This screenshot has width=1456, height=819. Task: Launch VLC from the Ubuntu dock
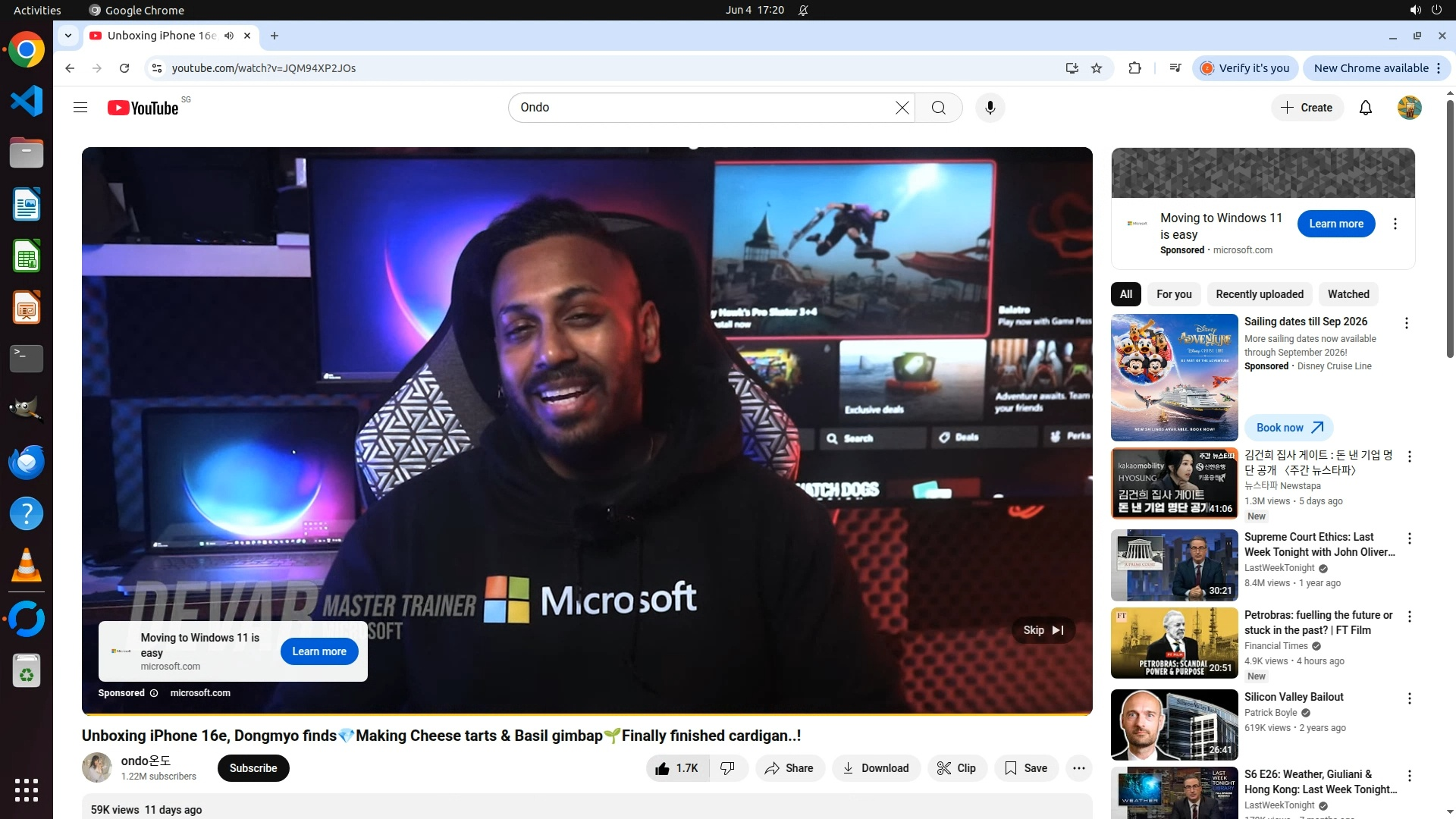tap(27, 566)
